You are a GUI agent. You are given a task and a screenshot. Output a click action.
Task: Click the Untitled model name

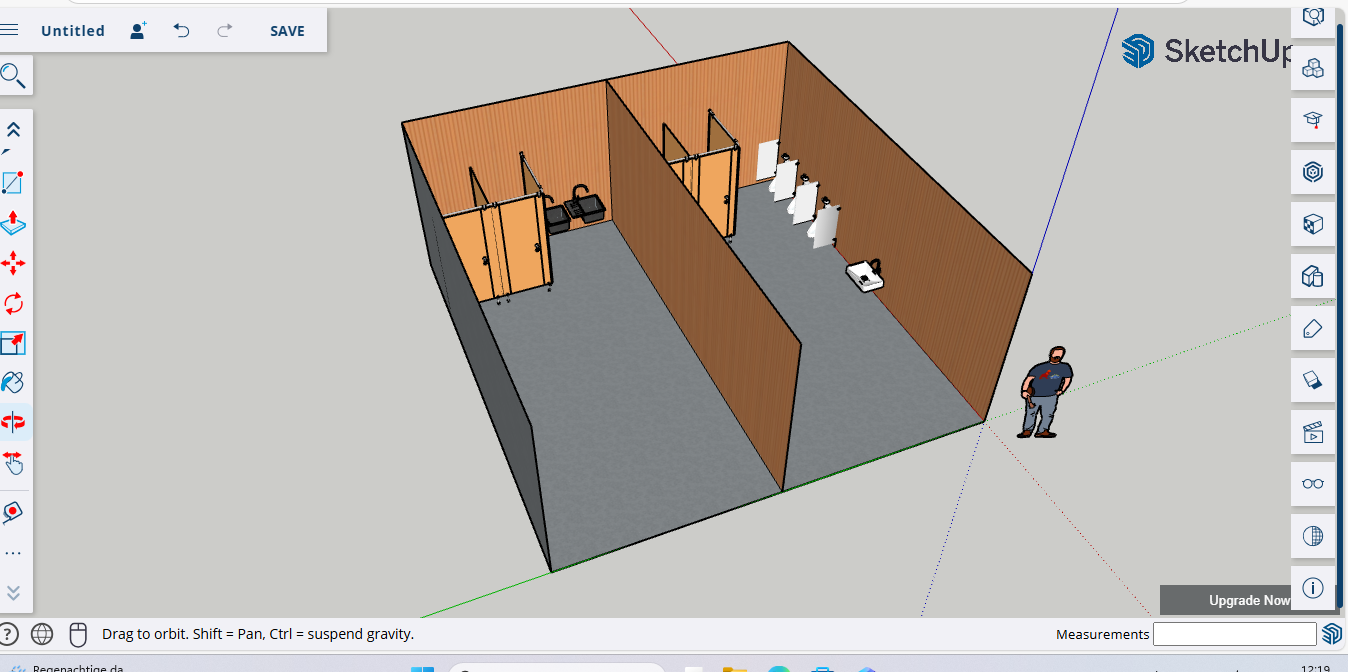[72, 31]
